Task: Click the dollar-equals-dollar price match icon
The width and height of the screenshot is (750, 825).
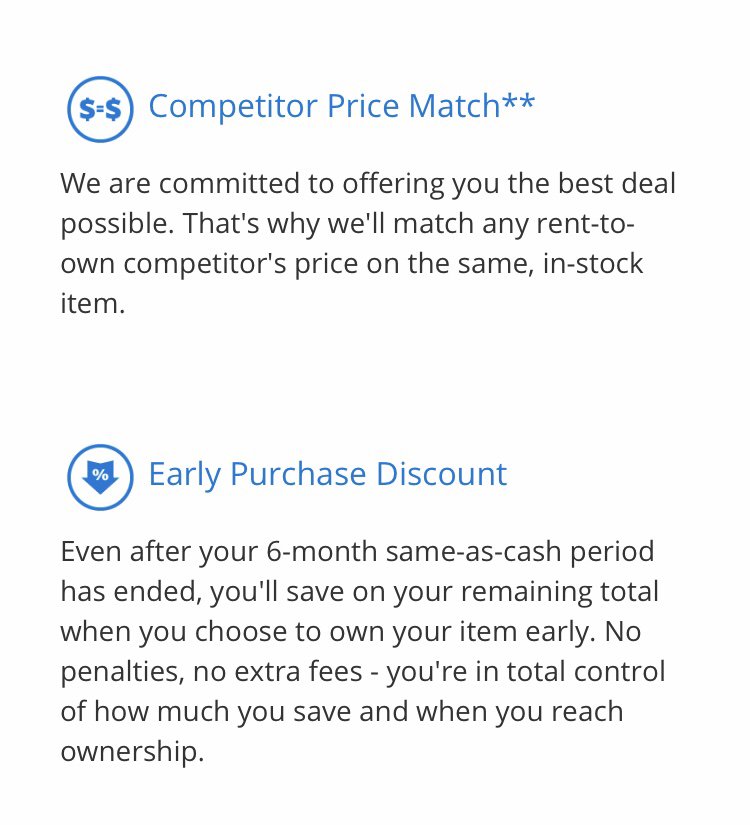Action: (100, 108)
